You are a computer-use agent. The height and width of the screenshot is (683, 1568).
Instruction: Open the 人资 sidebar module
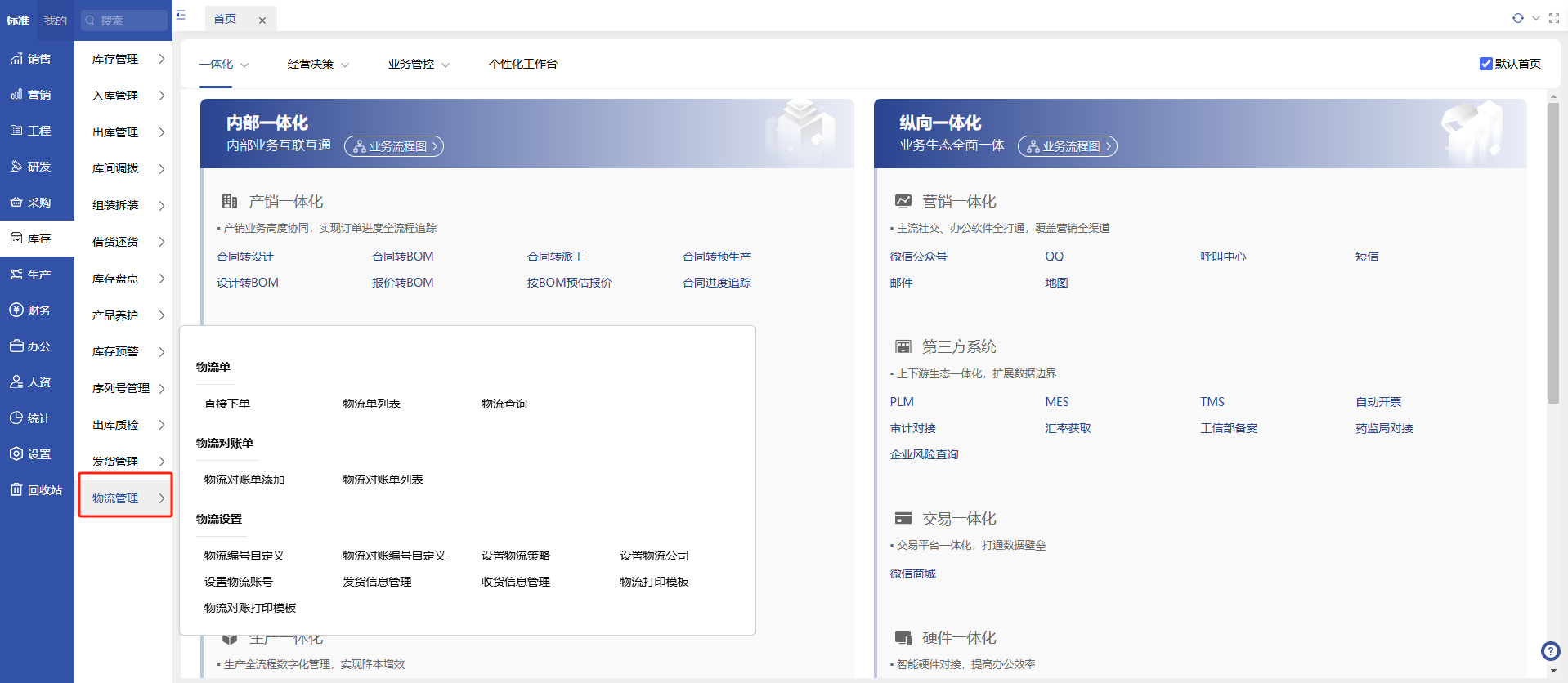[x=37, y=382]
